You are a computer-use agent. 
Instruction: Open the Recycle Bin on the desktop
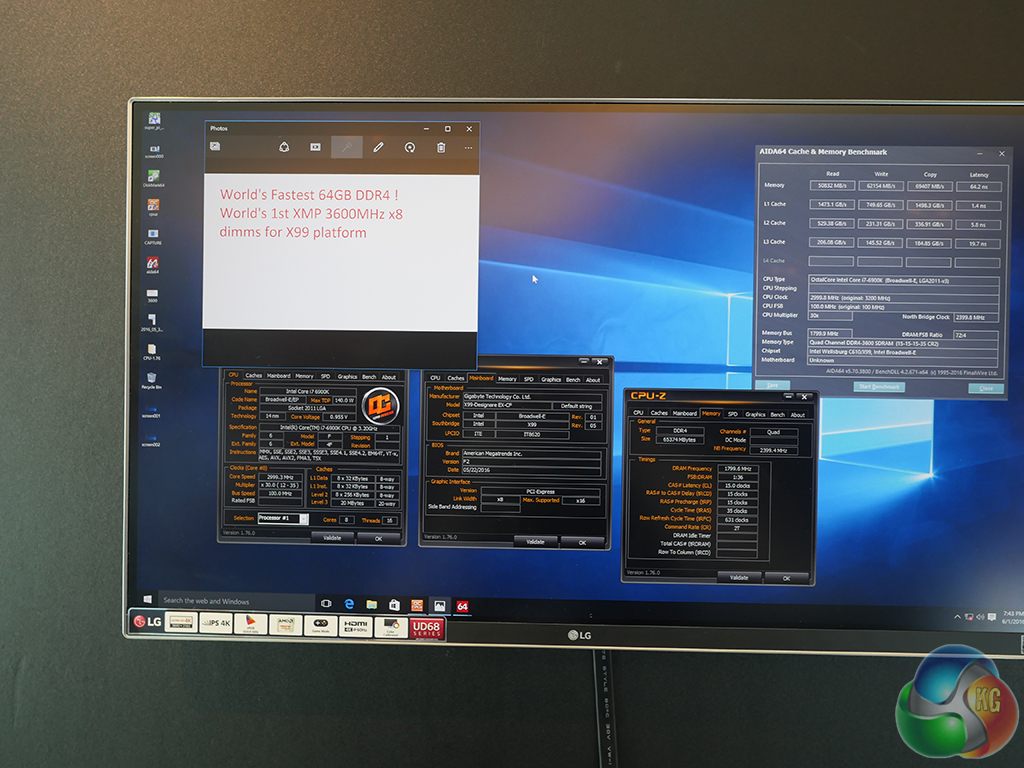click(x=153, y=378)
